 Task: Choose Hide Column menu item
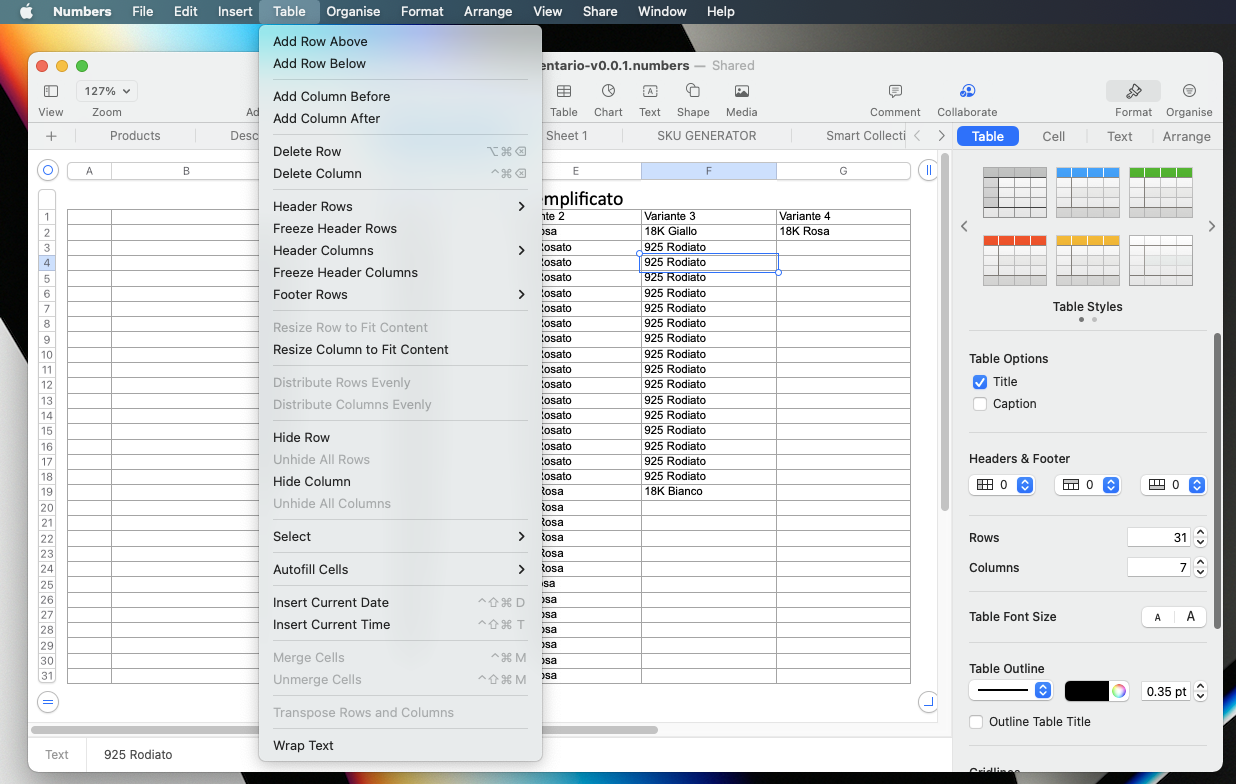pyautogui.click(x=400, y=482)
